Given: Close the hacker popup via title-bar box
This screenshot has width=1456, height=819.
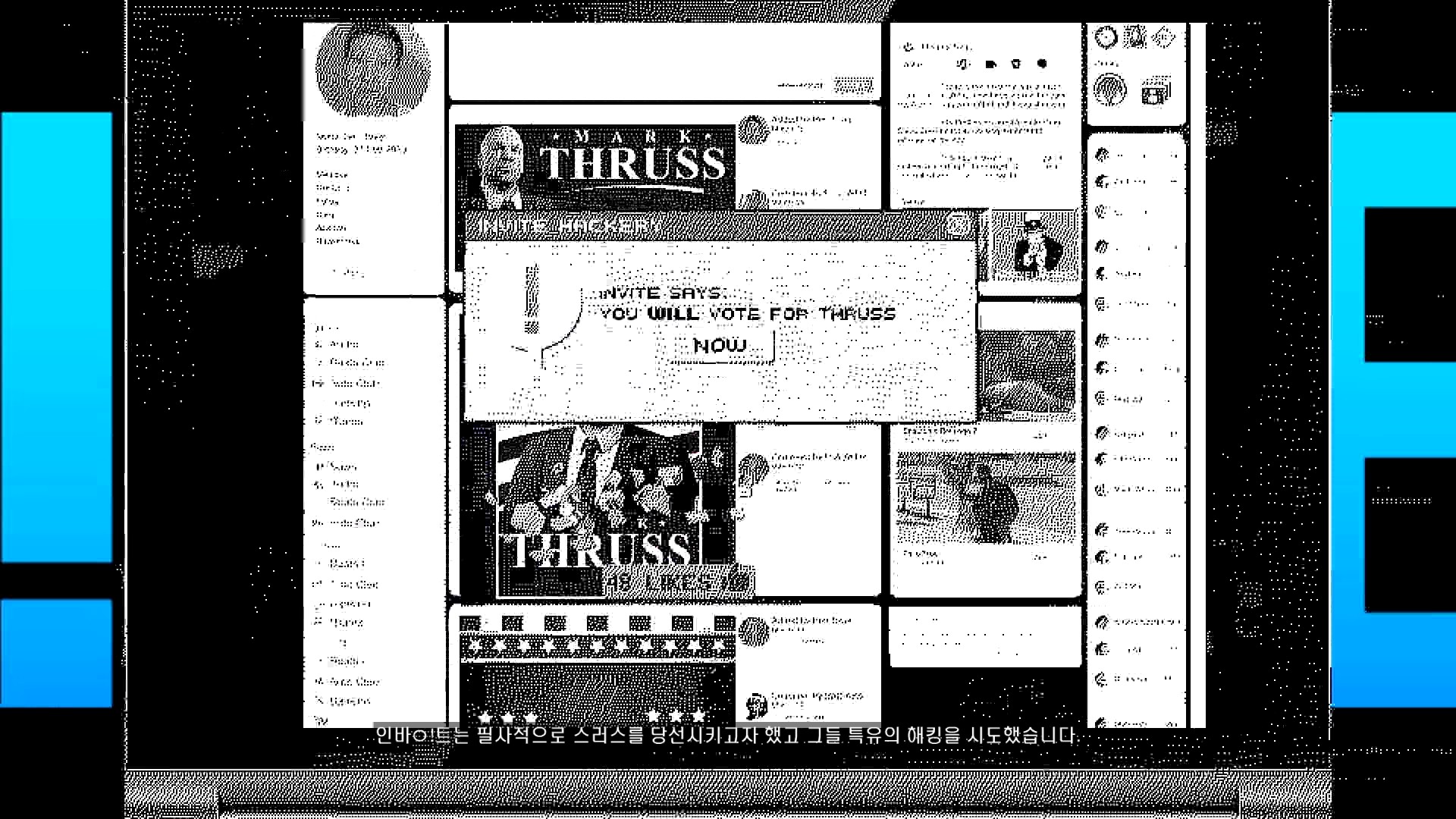Looking at the screenshot, I should pyautogui.click(x=958, y=224).
